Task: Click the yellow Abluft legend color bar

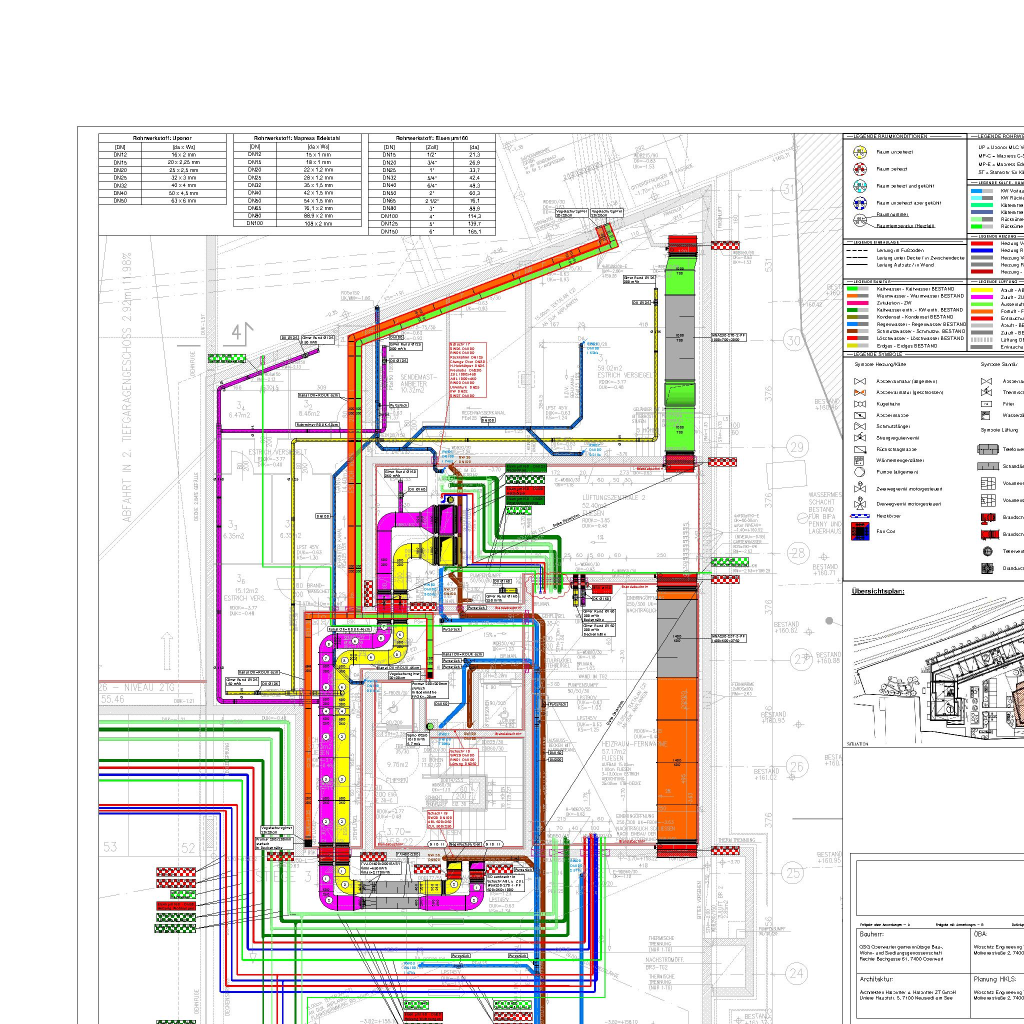Action: click(x=982, y=290)
